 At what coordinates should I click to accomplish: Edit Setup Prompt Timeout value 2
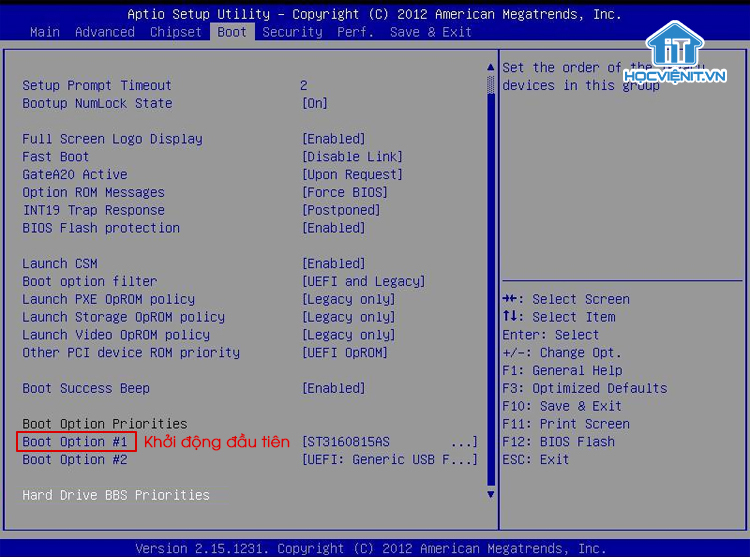tap(304, 86)
